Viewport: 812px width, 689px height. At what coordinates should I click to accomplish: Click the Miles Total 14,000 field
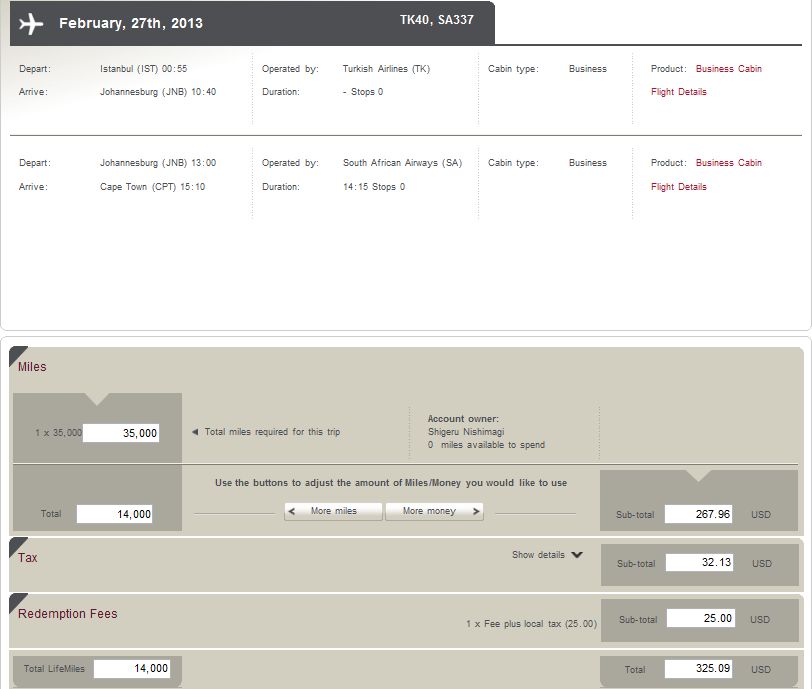114,514
